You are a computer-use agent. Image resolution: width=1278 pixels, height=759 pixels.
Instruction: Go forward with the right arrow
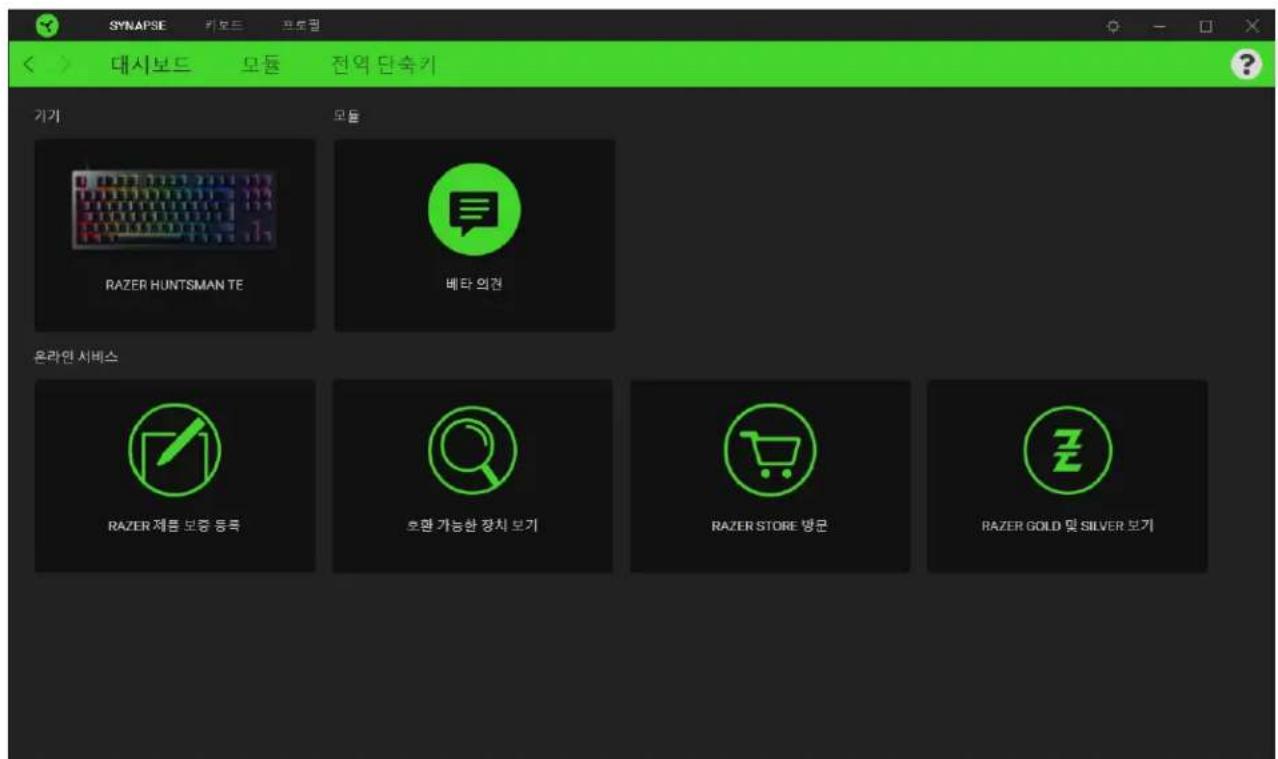(x=66, y=66)
